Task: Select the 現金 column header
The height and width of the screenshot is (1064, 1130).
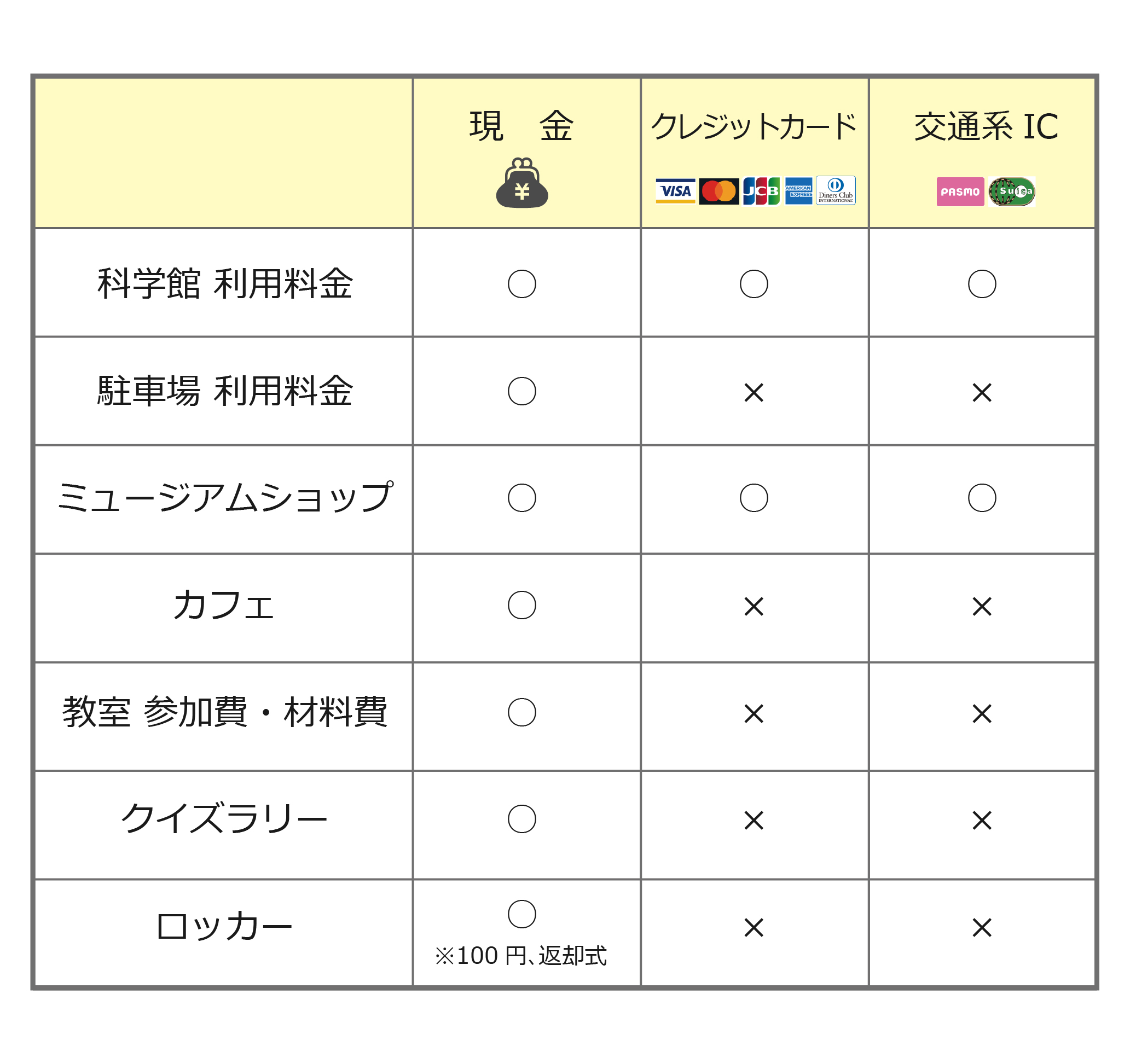Action: (522, 126)
